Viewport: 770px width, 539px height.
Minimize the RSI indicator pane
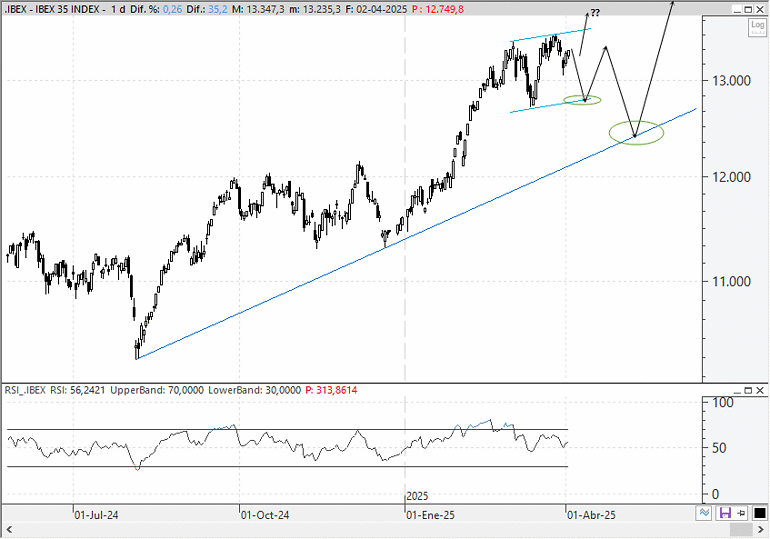[737, 391]
